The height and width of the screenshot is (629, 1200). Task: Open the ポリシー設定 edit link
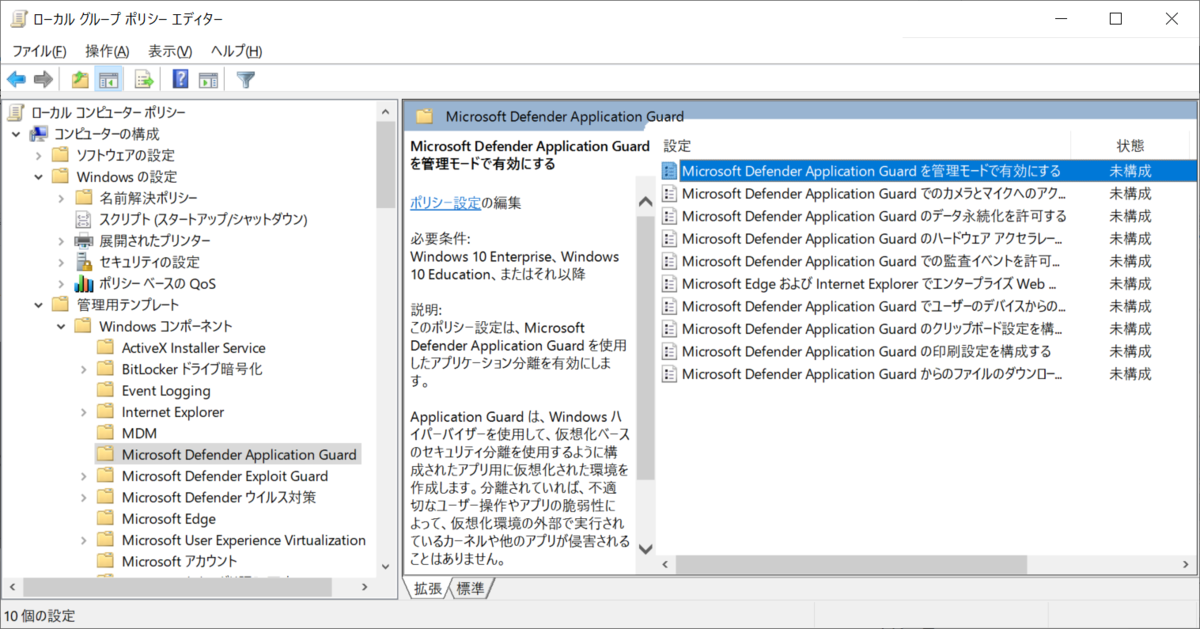445,203
